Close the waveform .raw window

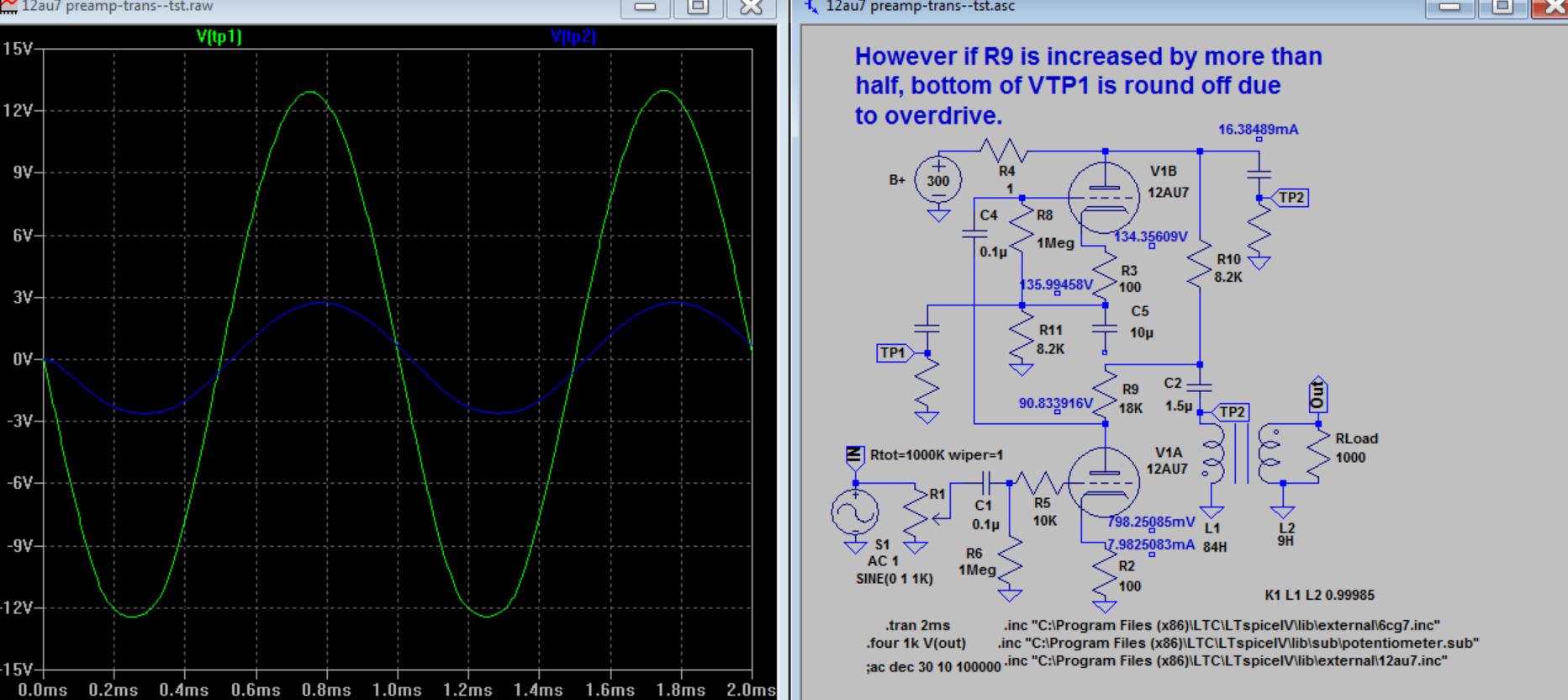coord(751,8)
